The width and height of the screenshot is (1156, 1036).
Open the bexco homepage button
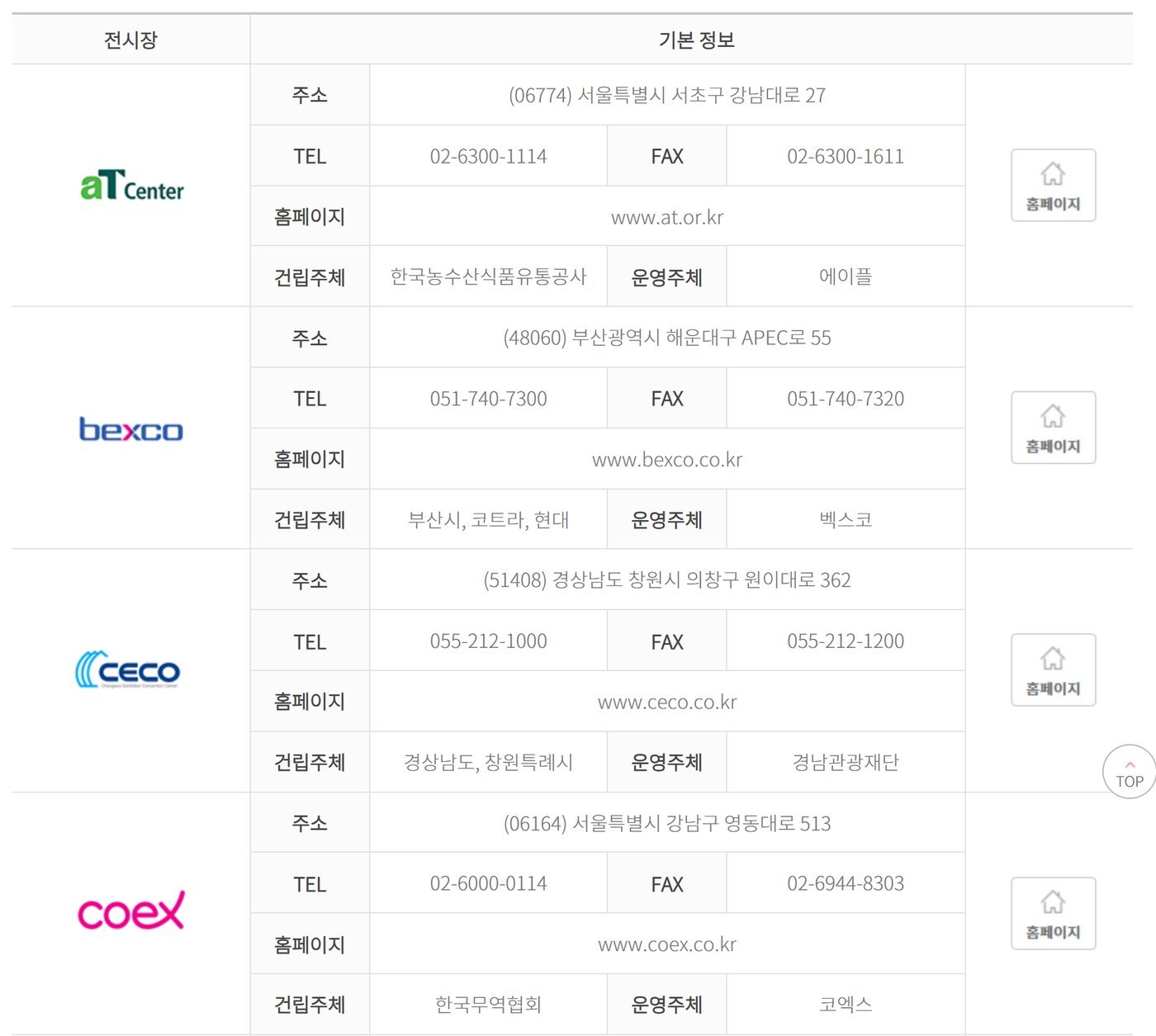pos(1053,428)
